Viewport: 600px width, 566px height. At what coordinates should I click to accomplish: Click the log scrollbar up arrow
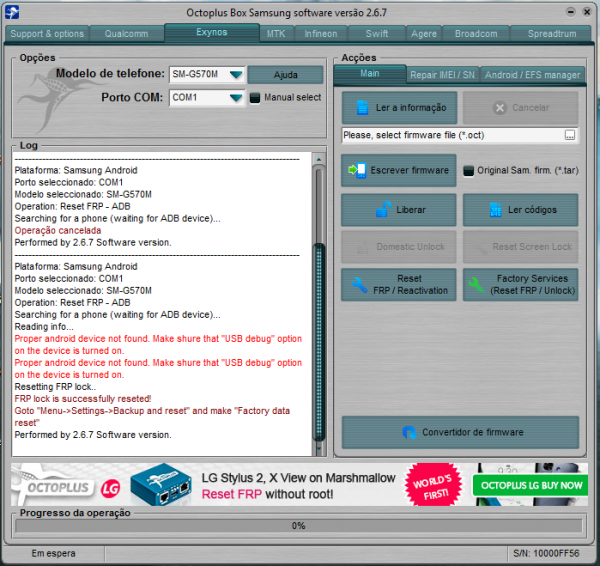(x=319, y=159)
